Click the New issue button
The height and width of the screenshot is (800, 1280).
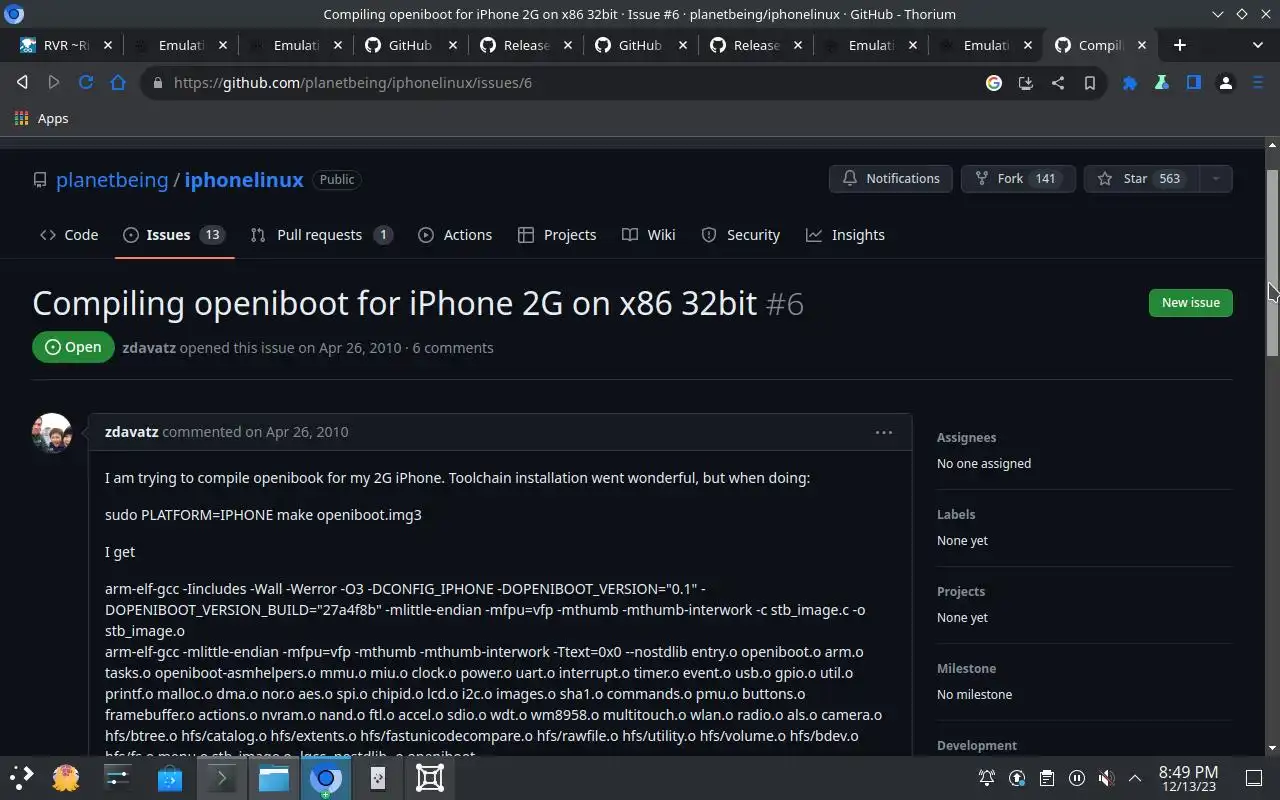(1190, 302)
